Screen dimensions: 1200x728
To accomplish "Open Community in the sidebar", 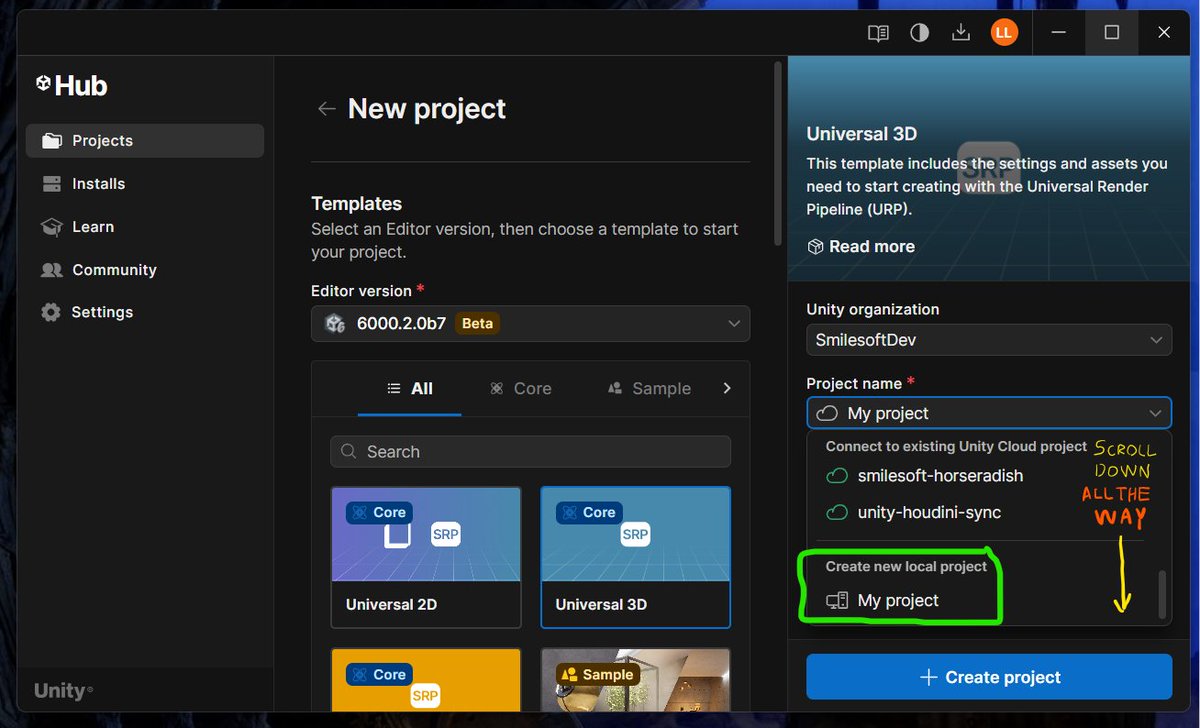I will 145,270.
